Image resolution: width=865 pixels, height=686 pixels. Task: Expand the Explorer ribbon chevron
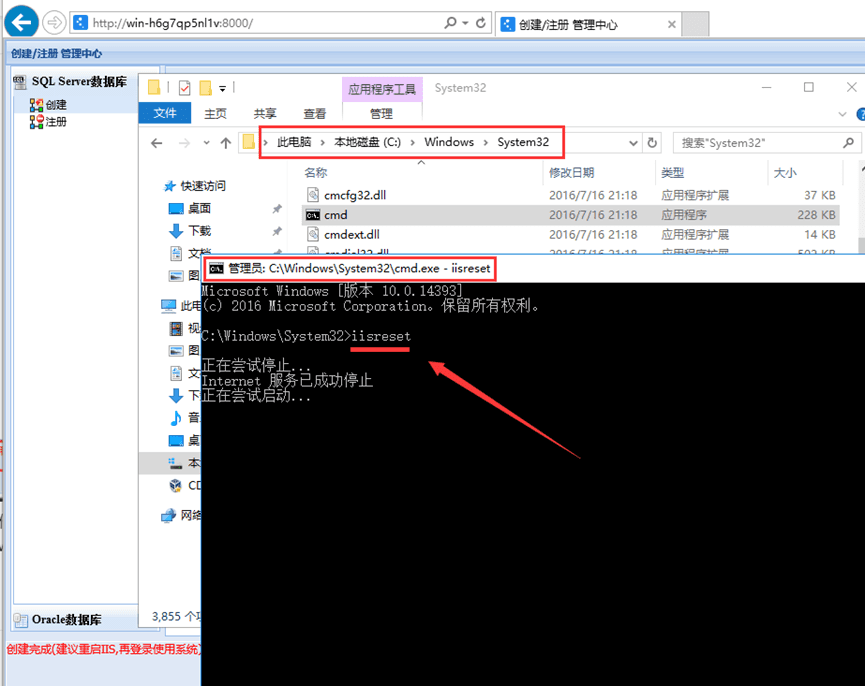coord(842,114)
